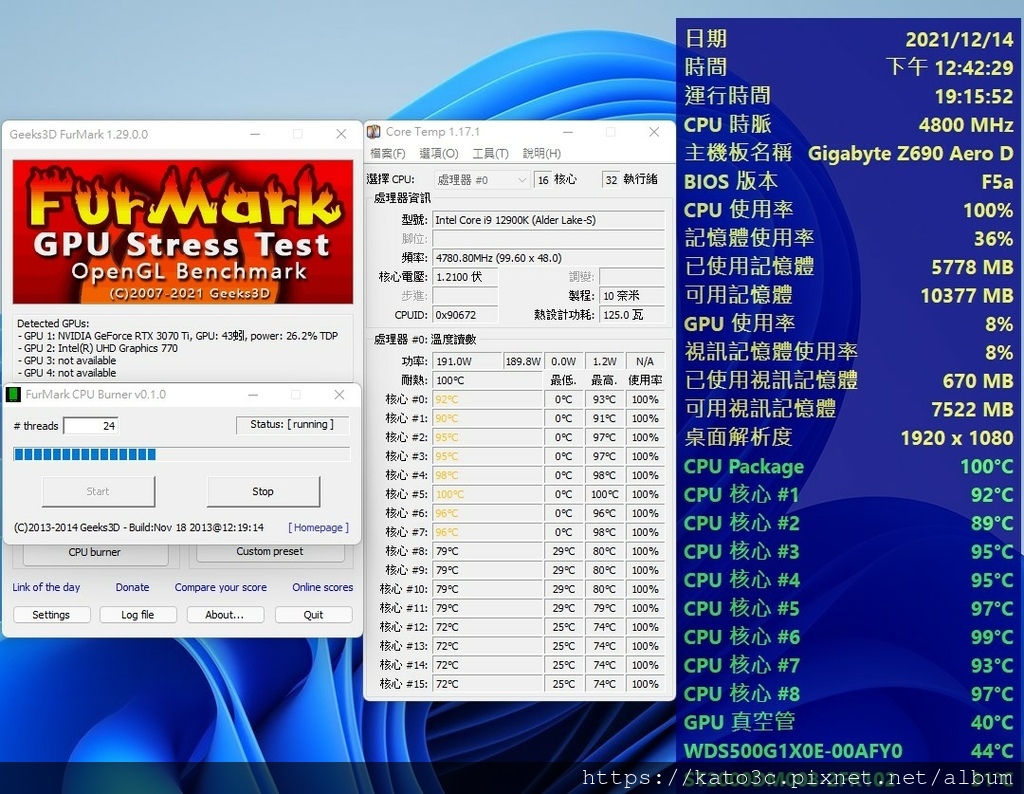Click the CPU 核心 #6 99°C overlay row
The width and height of the screenshot is (1024, 794).
(848, 637)
